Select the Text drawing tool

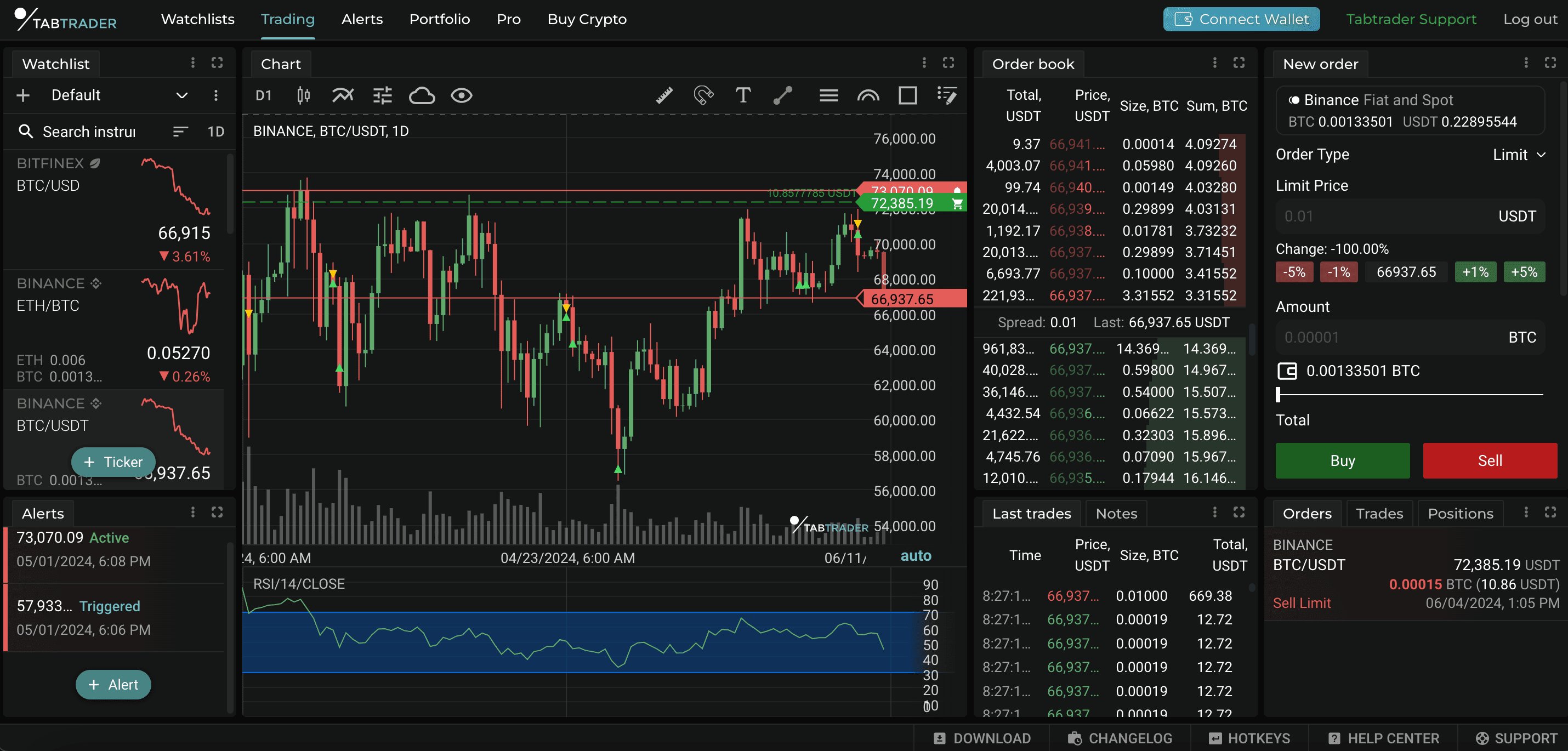pos(743,95)
